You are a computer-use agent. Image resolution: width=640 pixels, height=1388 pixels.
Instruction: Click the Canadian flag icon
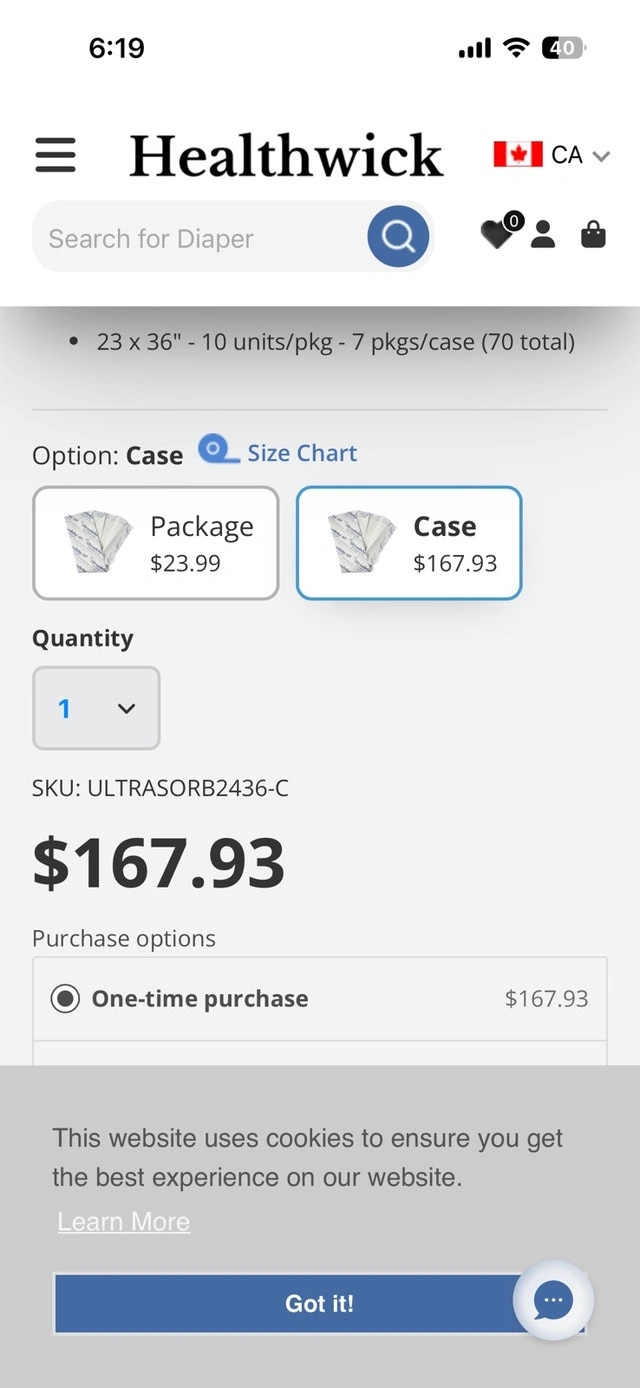[518, 154]
